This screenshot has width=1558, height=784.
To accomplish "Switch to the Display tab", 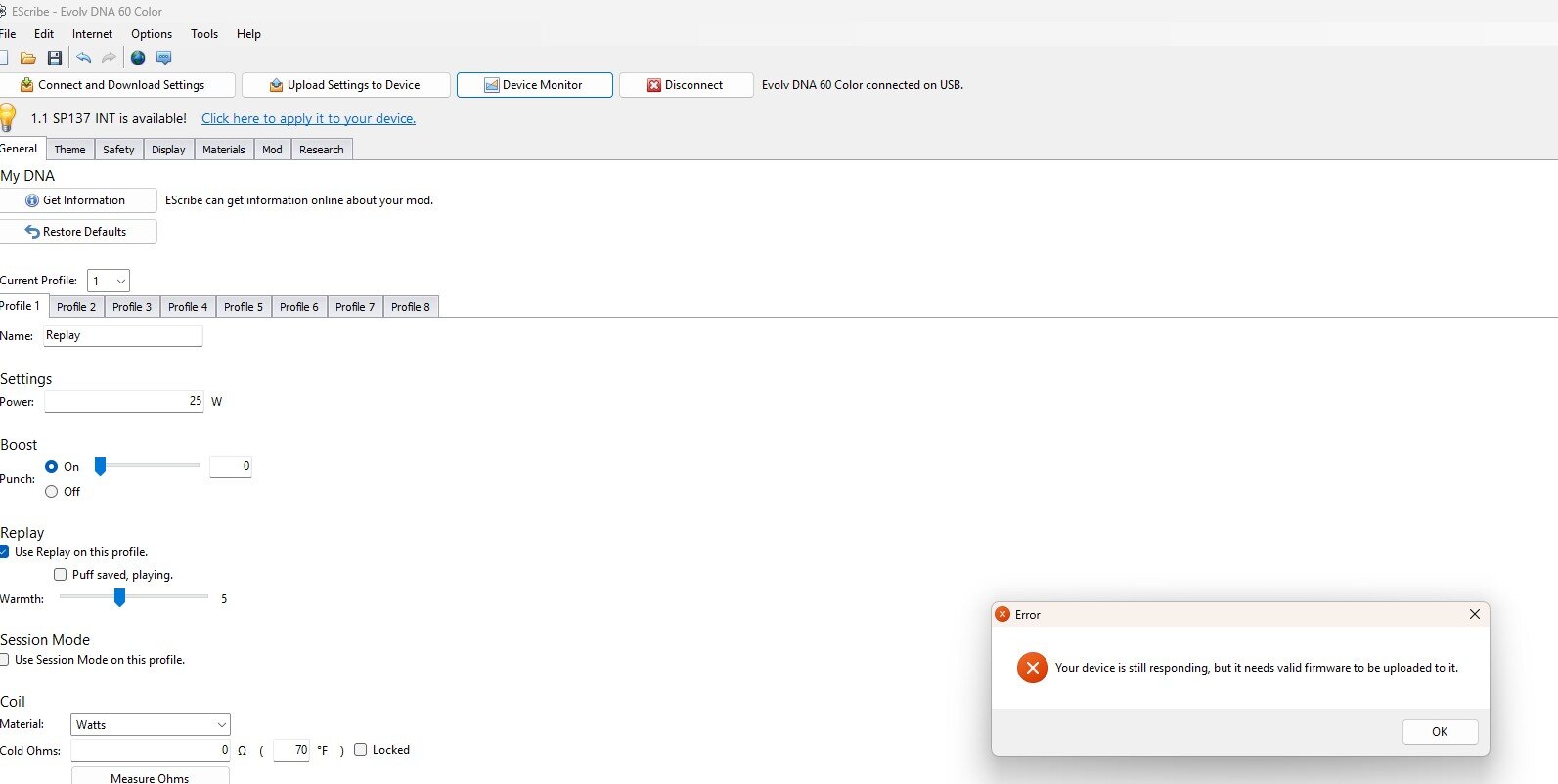I will (x=168, y=150).
